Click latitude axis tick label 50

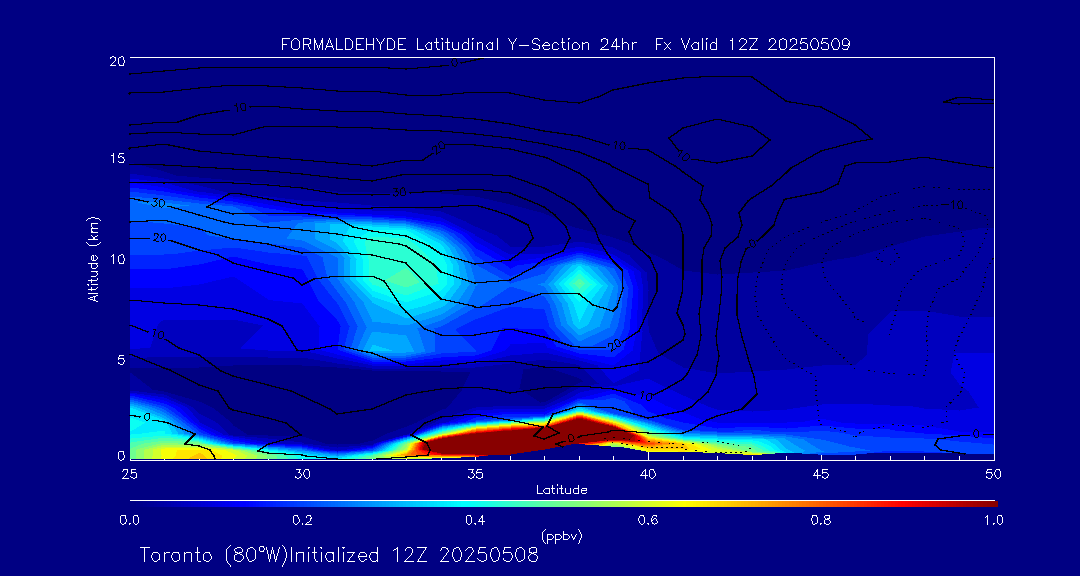(x=994, y=474)
